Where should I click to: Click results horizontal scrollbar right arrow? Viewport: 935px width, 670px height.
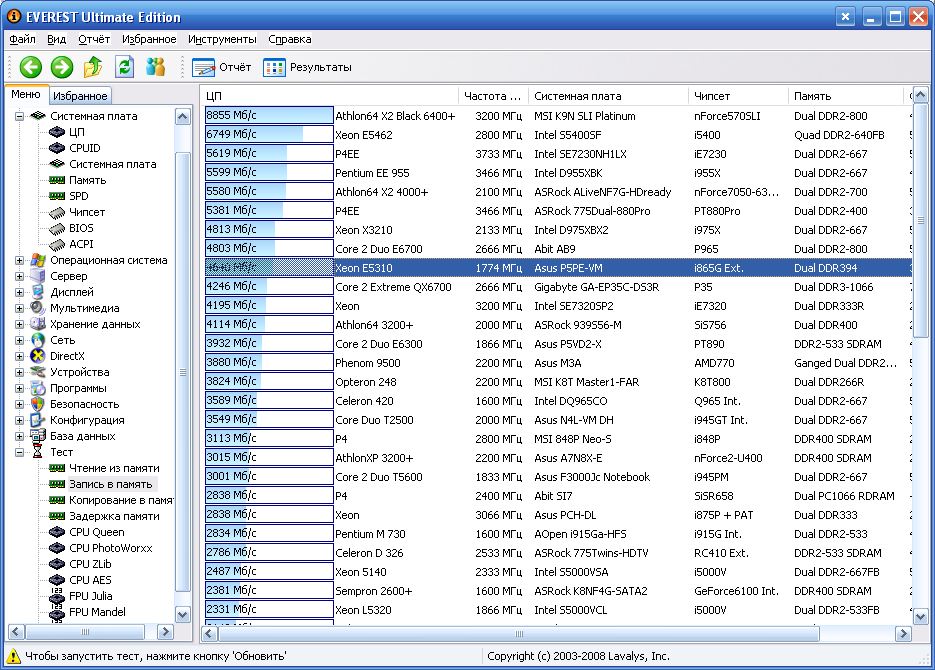tap(903, 634)
